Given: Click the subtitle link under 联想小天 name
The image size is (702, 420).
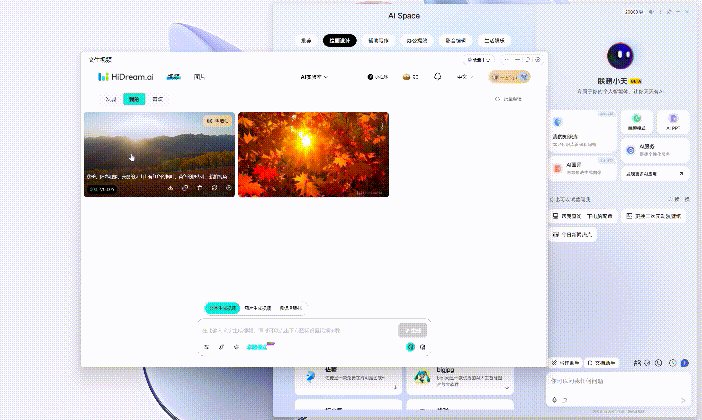Looking at the screenshot, I should click(x=620, y=91).
